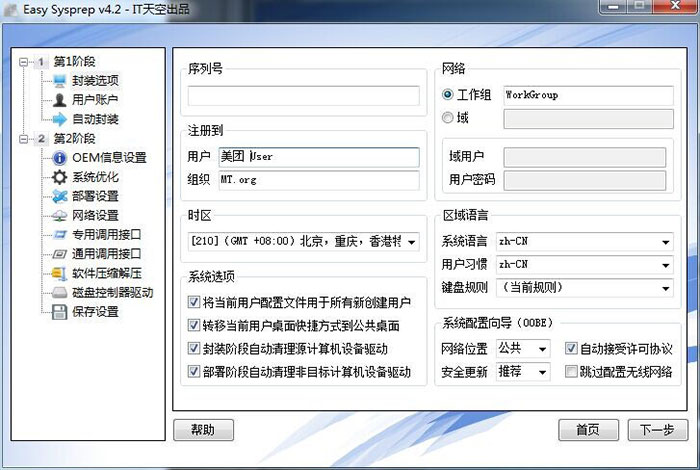The width and height of the screenshot is (700, 470).
Task: Click the OEM信息设置 info icon
Action: [59, 158]
